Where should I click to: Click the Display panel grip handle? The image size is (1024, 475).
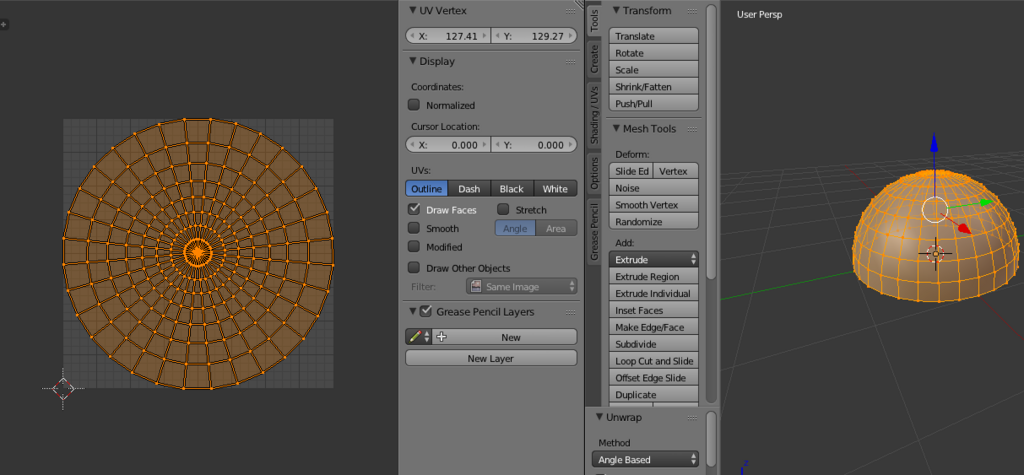[571, 61]
